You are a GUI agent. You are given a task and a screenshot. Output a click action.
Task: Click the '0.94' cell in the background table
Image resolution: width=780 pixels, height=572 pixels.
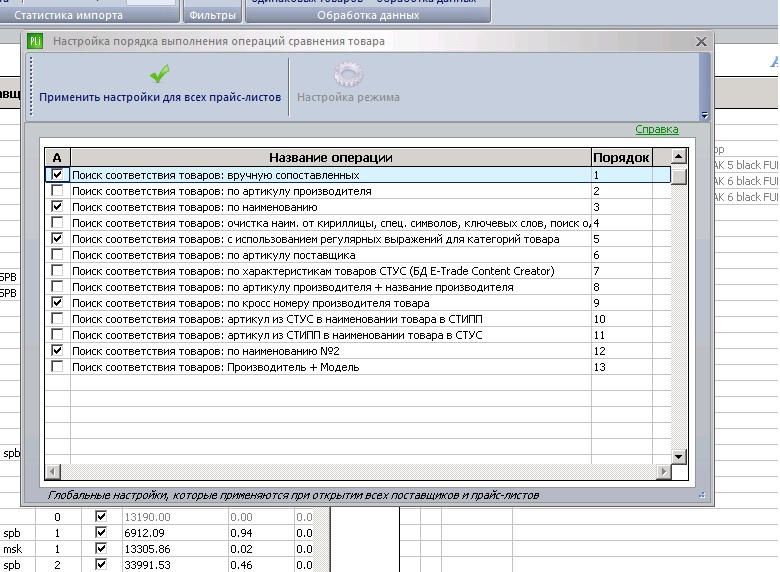click(x=261, y=533)
